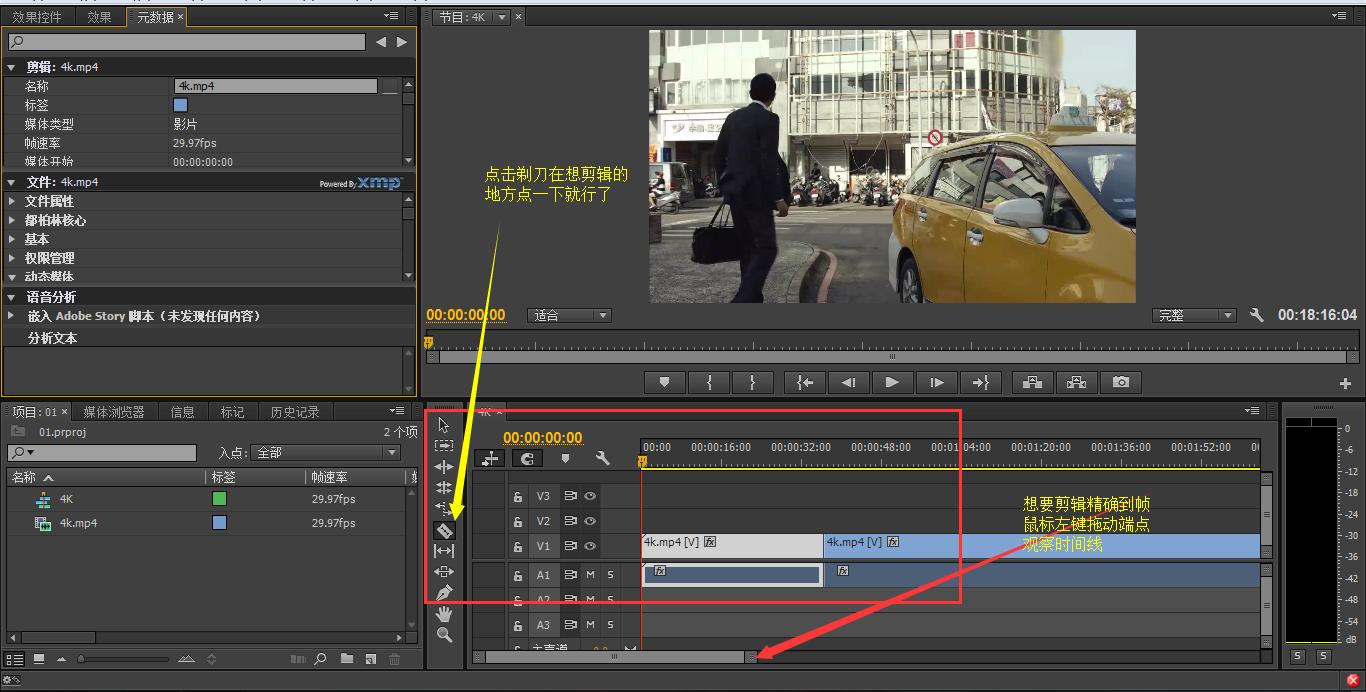Click the metadata search input field
1366x692 pixels.
(x=188, y=42)
